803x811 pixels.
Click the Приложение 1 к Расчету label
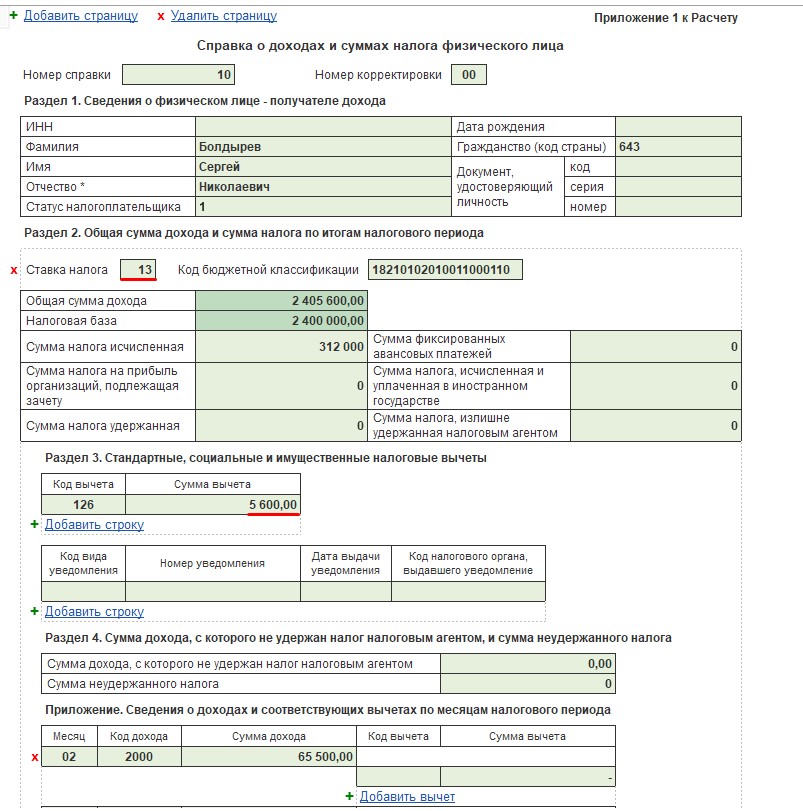[x=665, y=18]
